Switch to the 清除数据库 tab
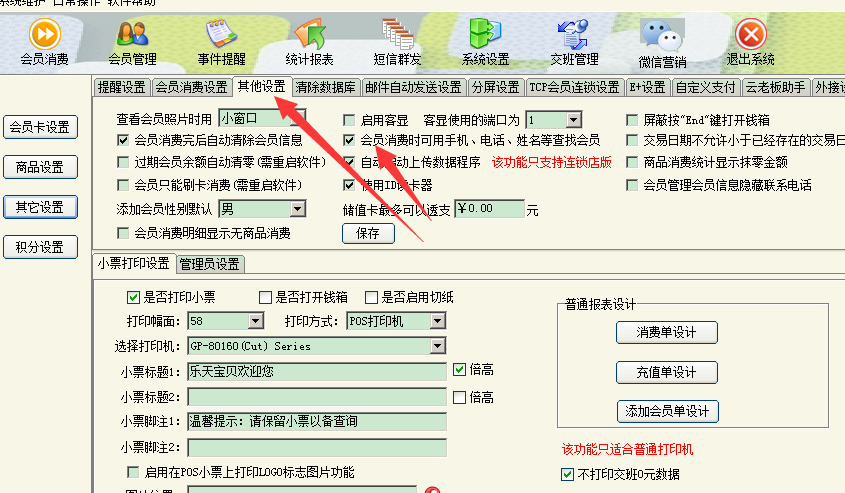845x493 pixels. click(325, 87)
